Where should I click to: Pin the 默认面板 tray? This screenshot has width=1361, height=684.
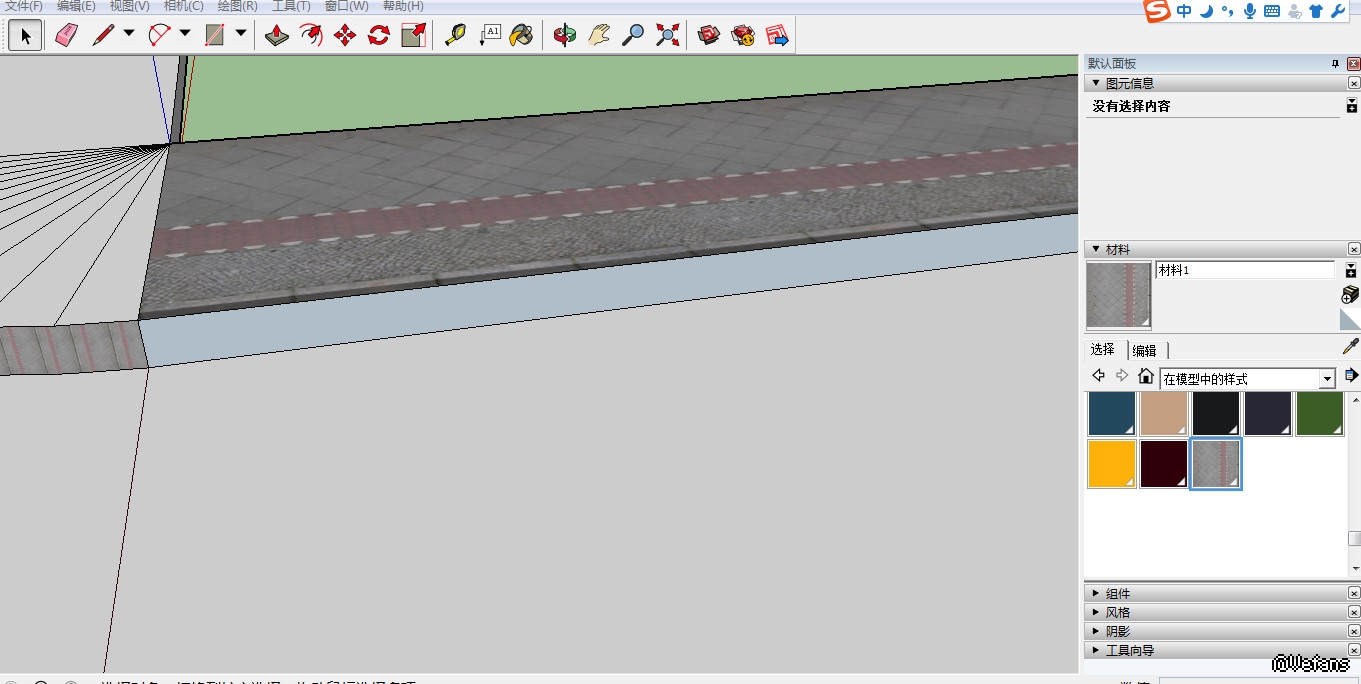click(1334, 64)
